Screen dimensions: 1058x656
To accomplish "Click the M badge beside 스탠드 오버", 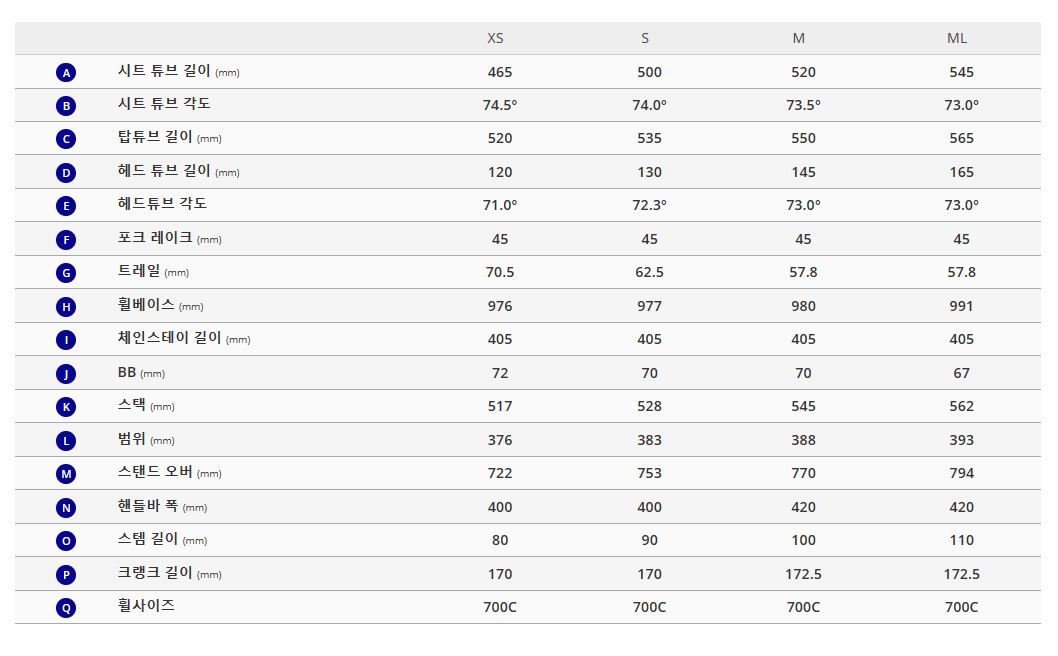I will point(66,474).
